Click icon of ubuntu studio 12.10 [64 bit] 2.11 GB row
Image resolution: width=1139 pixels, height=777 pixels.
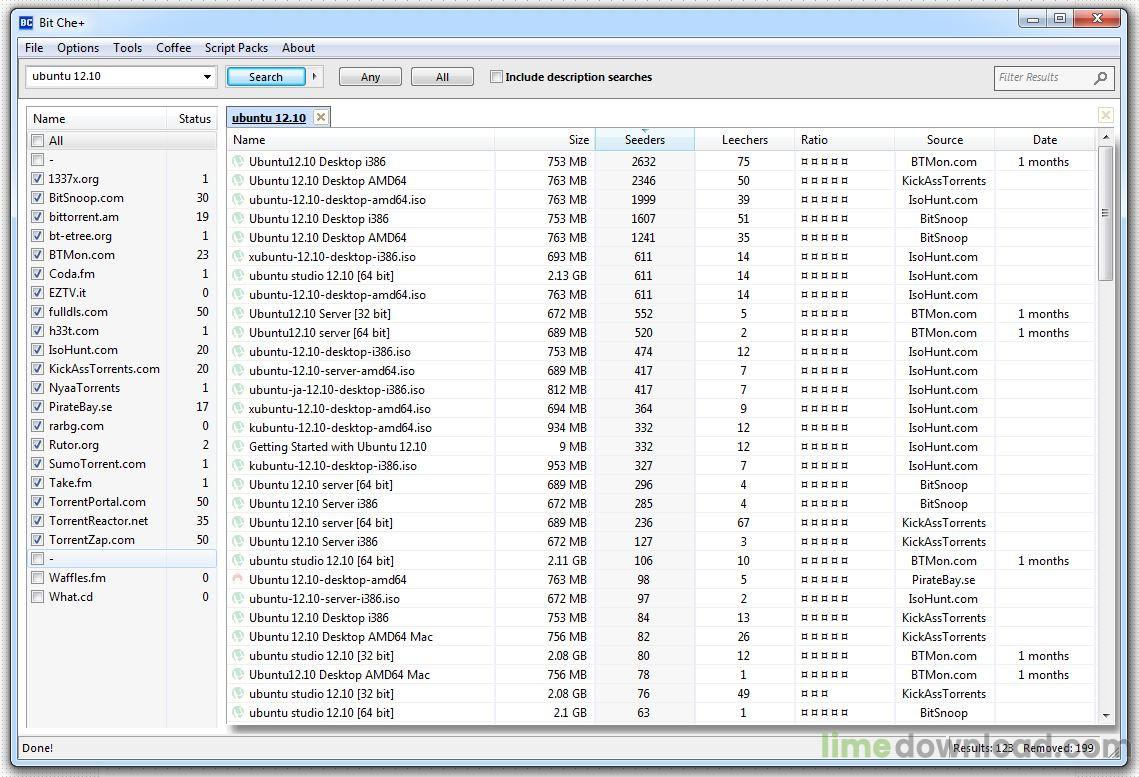pos(238,561)
